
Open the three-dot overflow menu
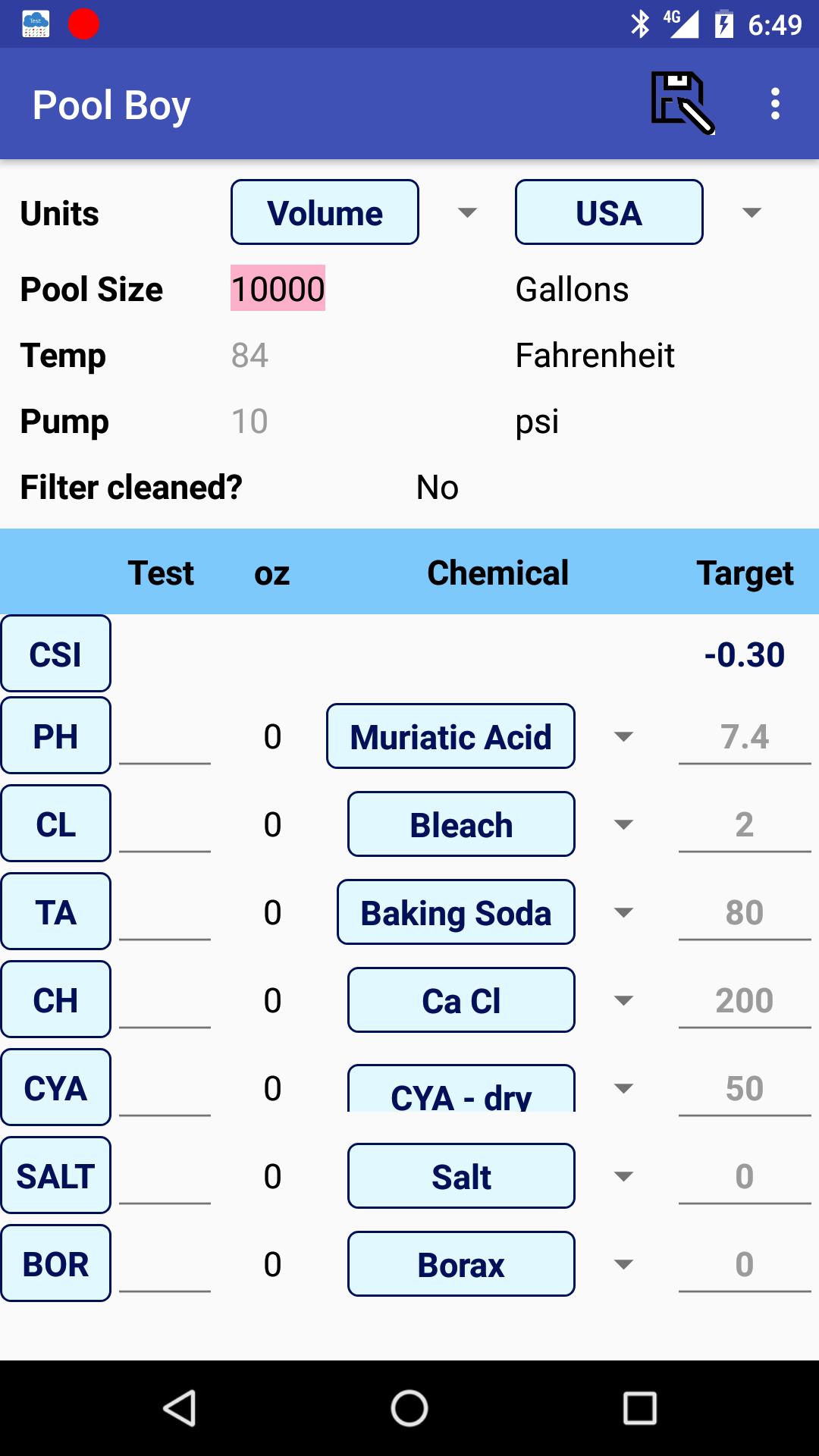[775, 103]
